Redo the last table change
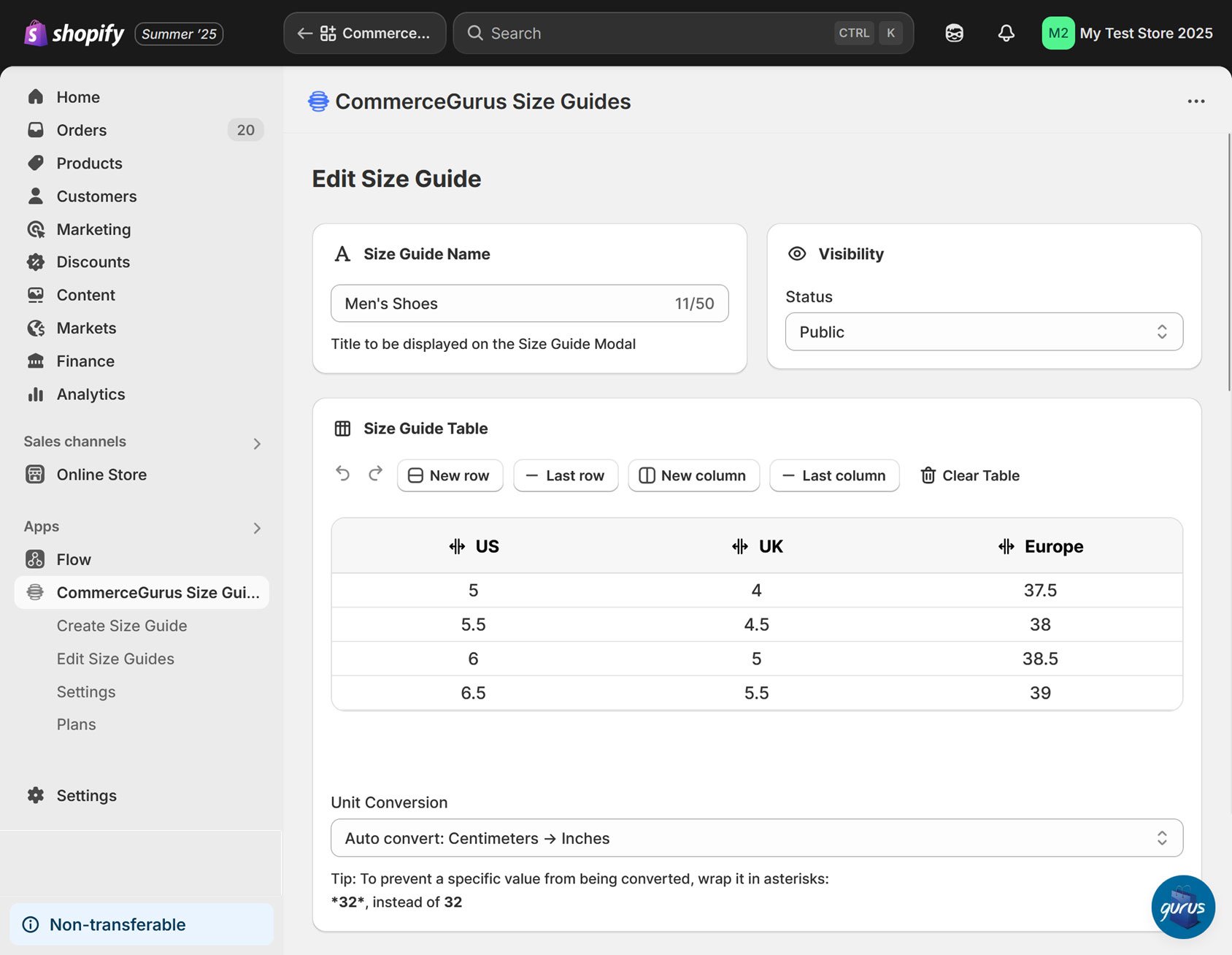Image resolution: width=1232 pixels, height=955 pixels. coord(375,475)
